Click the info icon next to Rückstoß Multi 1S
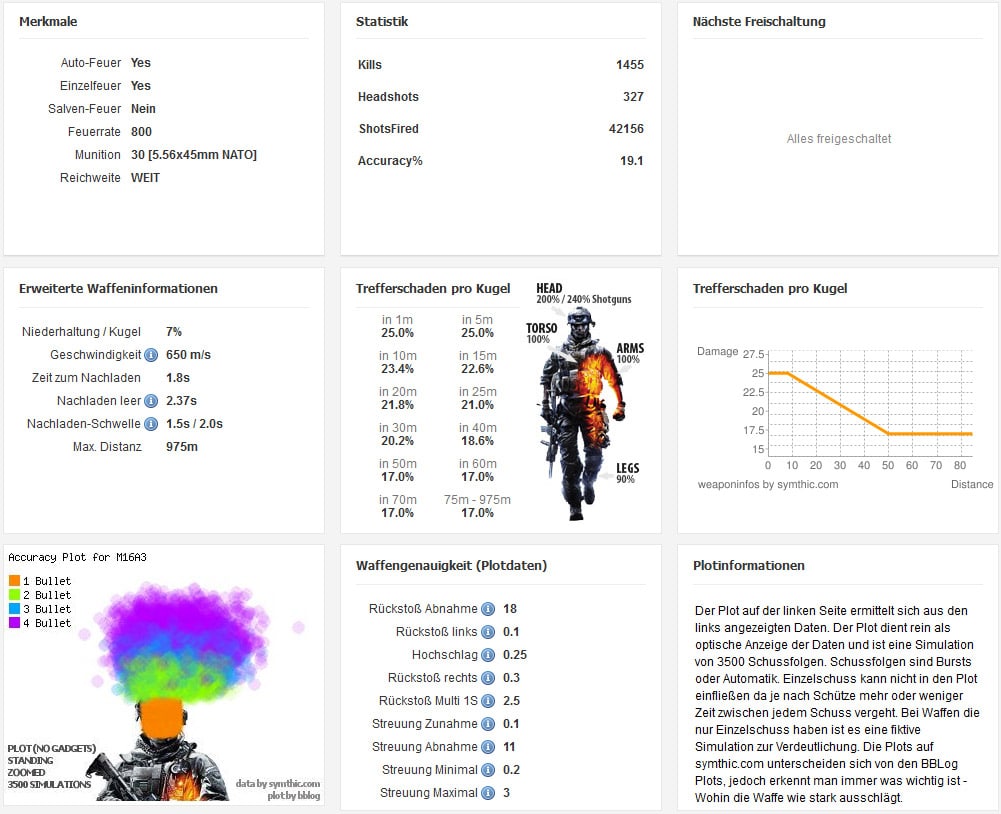This screenshot has width=1001, height=814. (x=488, y=701)
